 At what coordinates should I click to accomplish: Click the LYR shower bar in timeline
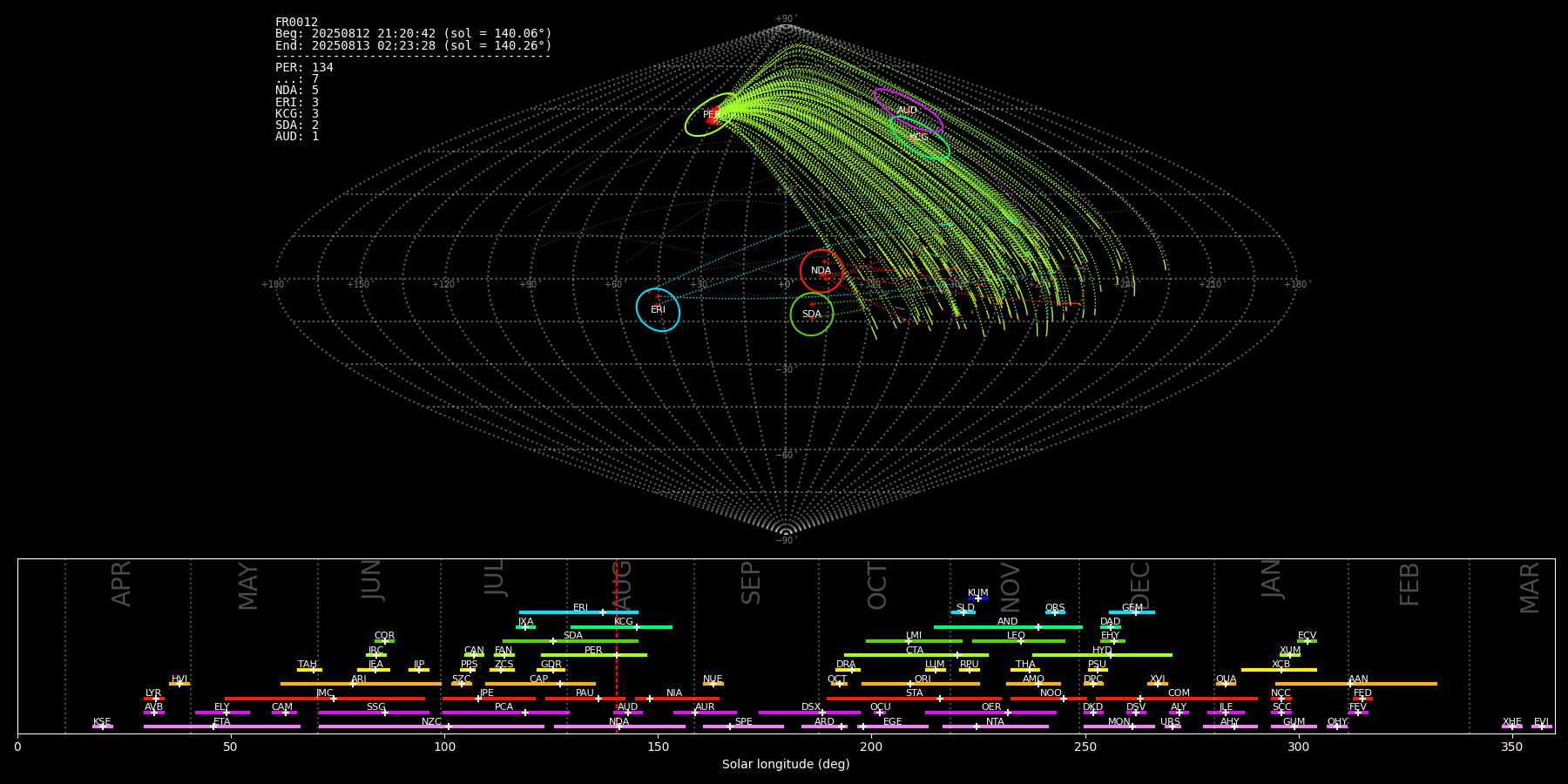154,698
